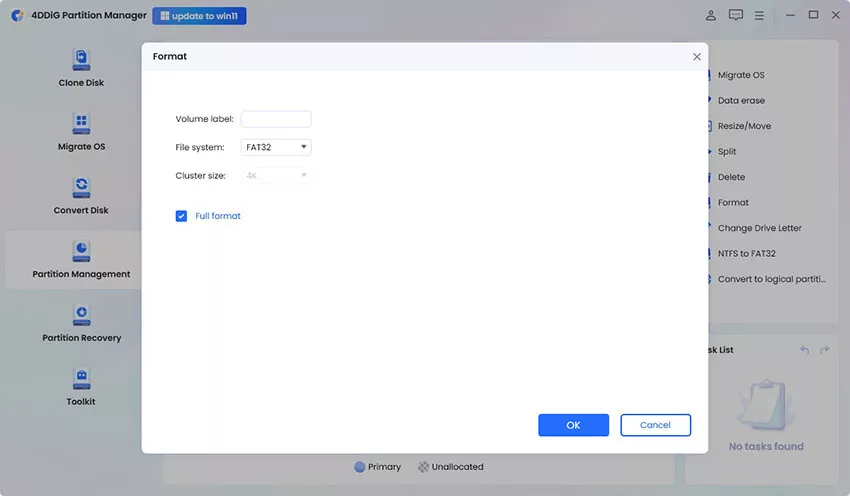This screenshot has width=850, height=496.
Task: Click the redo arrow in Task List
Action: coord(825,350)
